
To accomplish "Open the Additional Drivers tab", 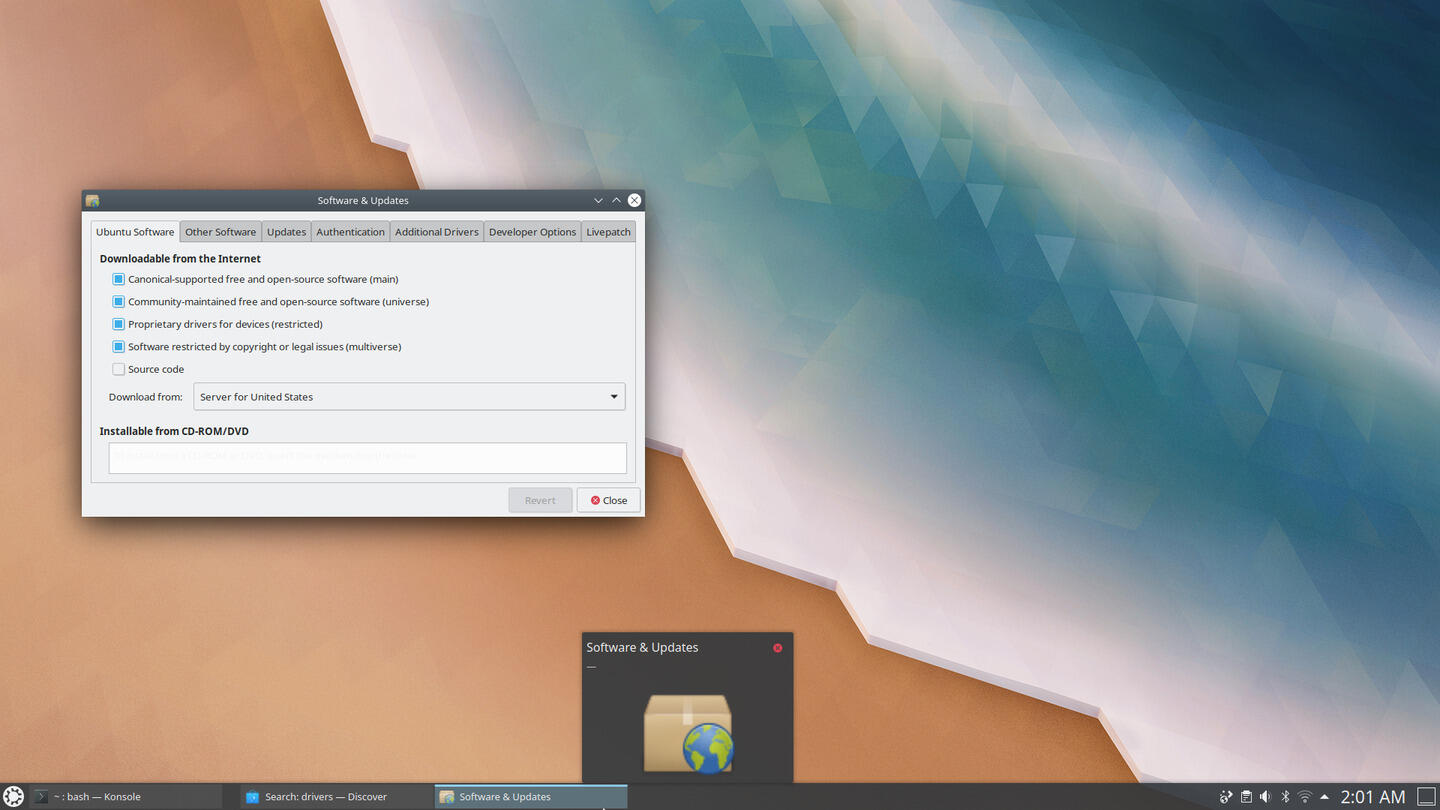I will [x=437, y=232].
